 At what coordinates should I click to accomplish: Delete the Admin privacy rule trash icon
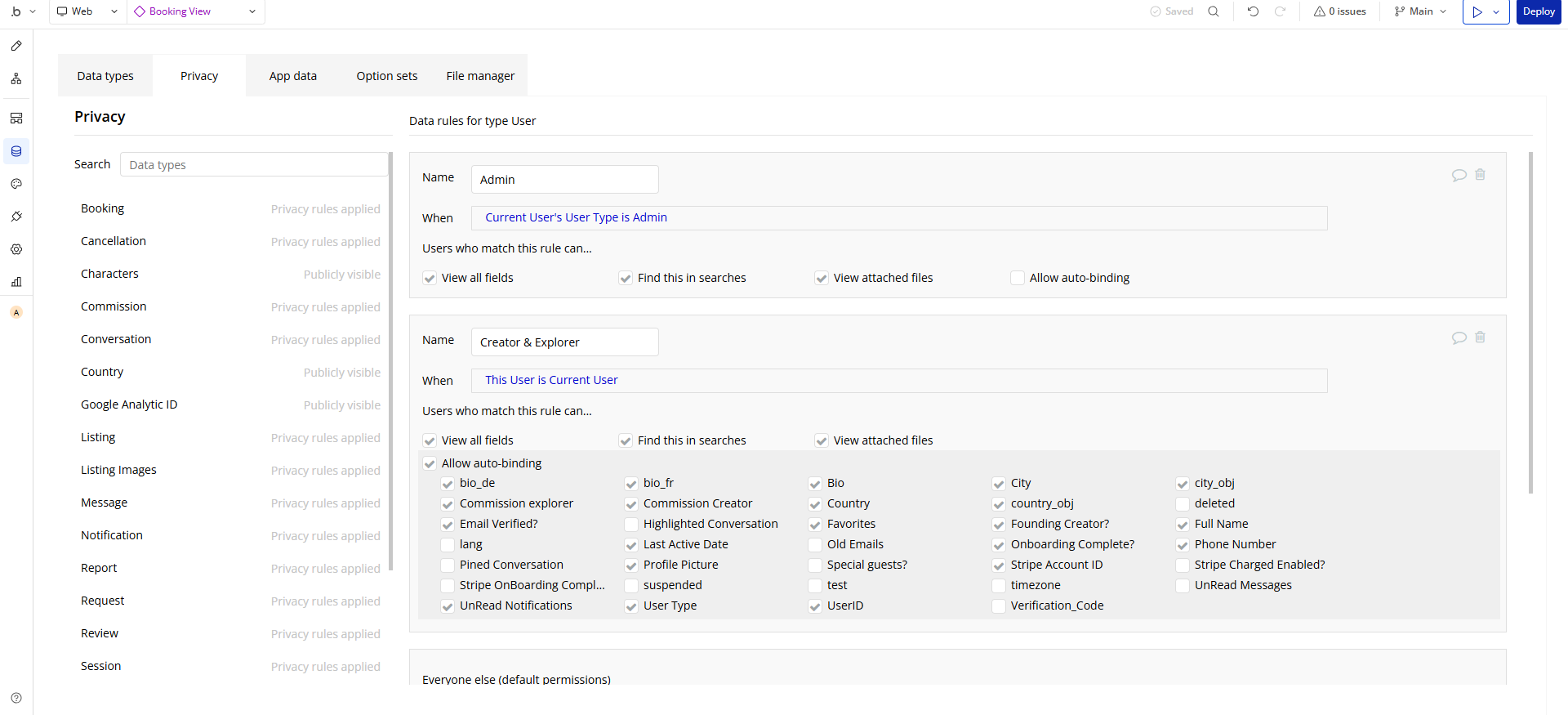pos(1480,175)
